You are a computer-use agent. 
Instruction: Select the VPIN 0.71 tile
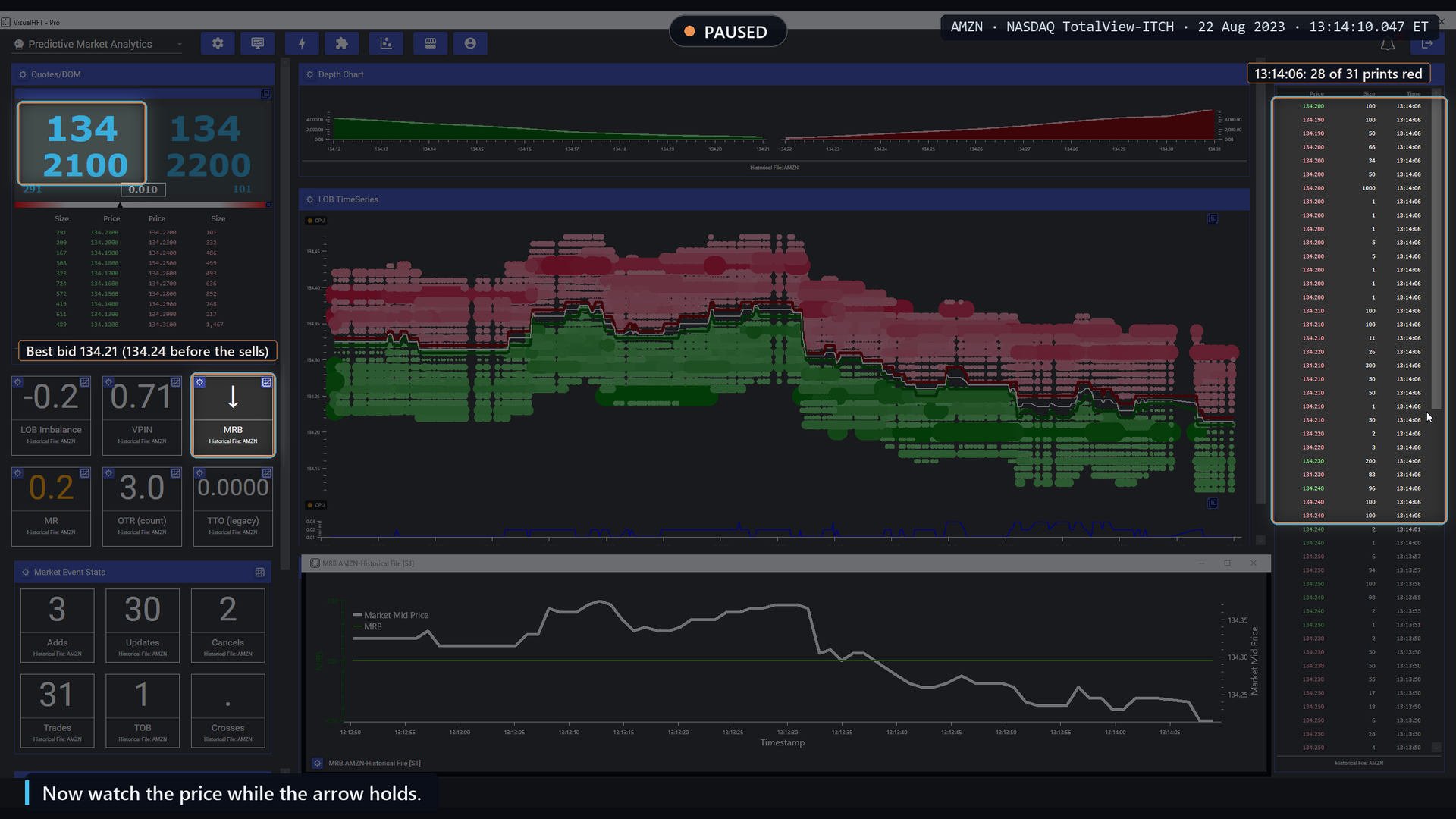point(142,415)
